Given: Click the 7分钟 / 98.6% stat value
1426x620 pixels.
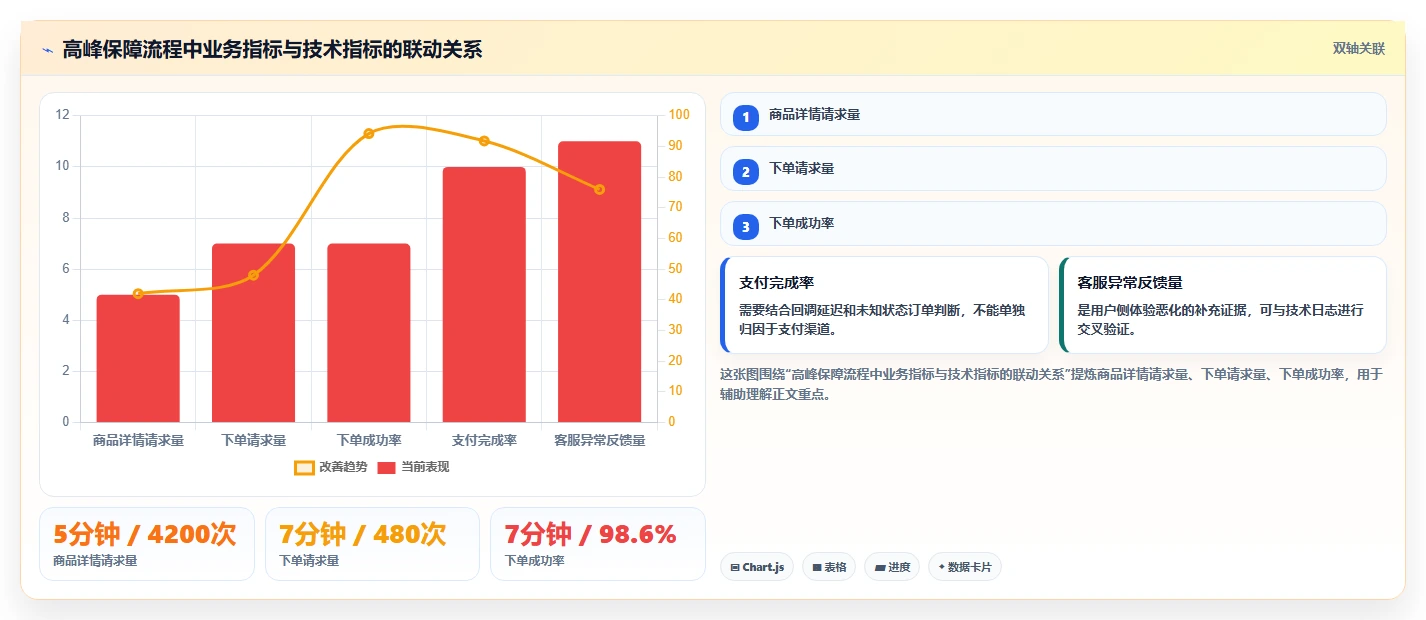Looking at the screenshot, I should click(x=590, y=534).
